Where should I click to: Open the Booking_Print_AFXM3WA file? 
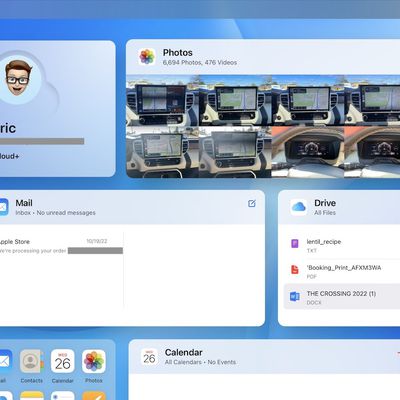pos(342,271)
